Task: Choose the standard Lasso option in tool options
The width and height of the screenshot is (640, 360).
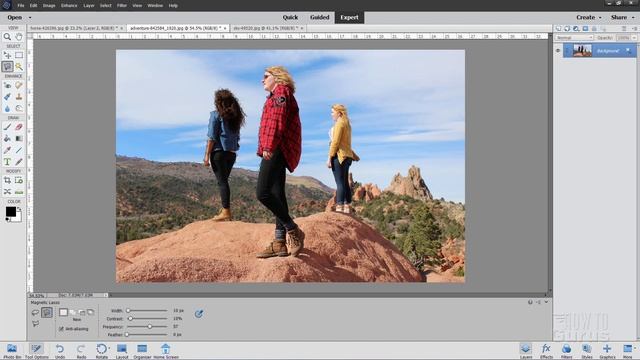Action: pos(35,313)
